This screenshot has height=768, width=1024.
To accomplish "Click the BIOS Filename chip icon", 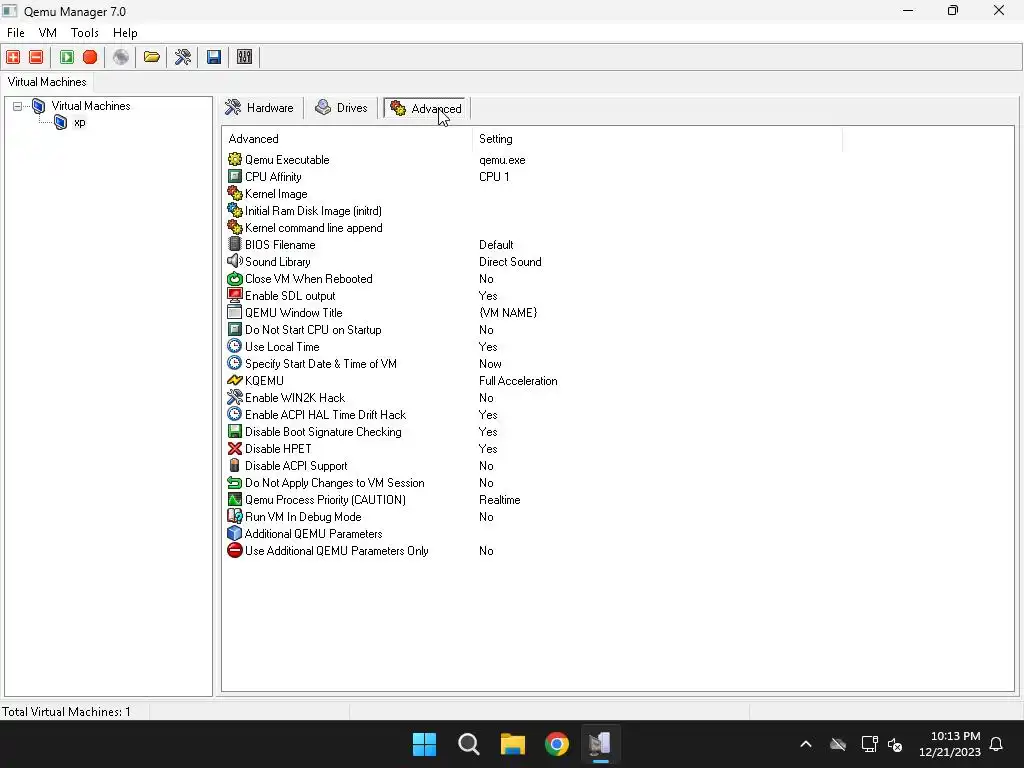I will [x=234, y=244].
